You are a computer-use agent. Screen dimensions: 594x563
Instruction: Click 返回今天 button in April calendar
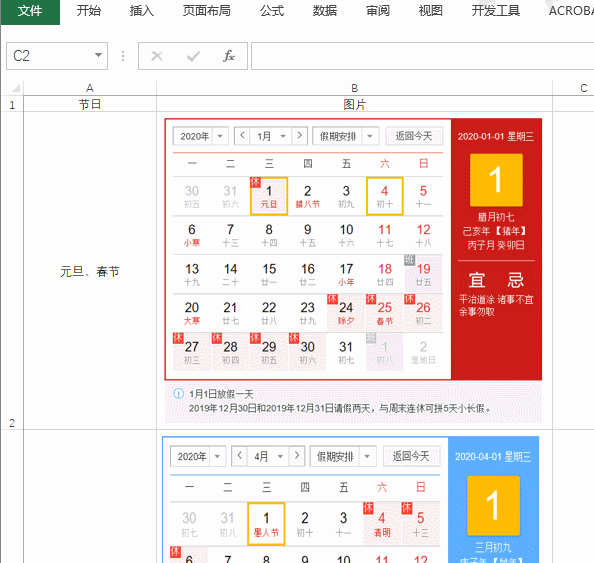[411, 456]
